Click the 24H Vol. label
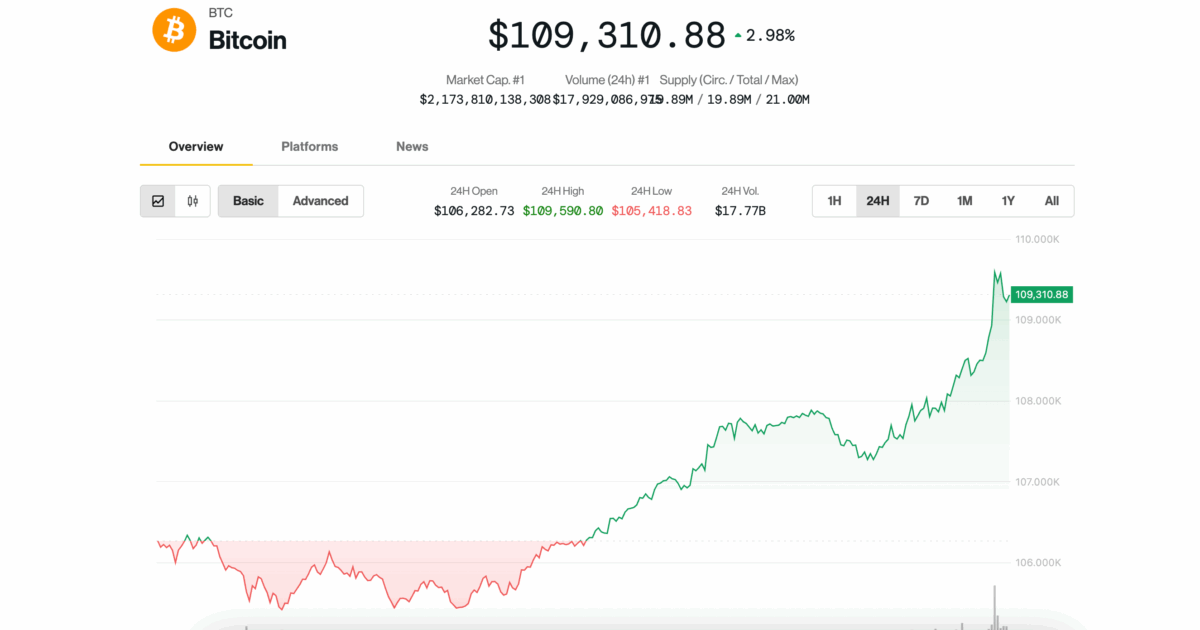The width and height of the screenshot is (1200, 630). coord(740,191)
